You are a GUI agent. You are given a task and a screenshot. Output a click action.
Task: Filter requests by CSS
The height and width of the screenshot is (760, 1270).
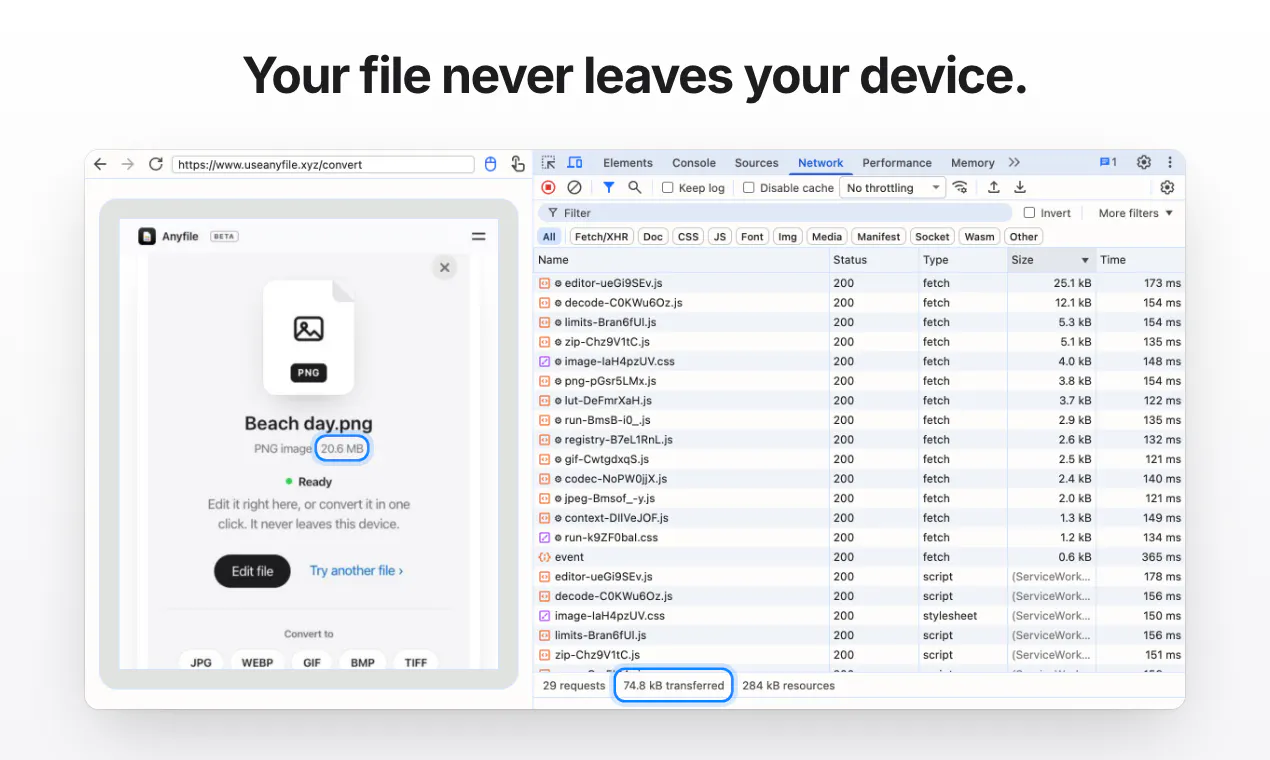(x=688, y=237)
